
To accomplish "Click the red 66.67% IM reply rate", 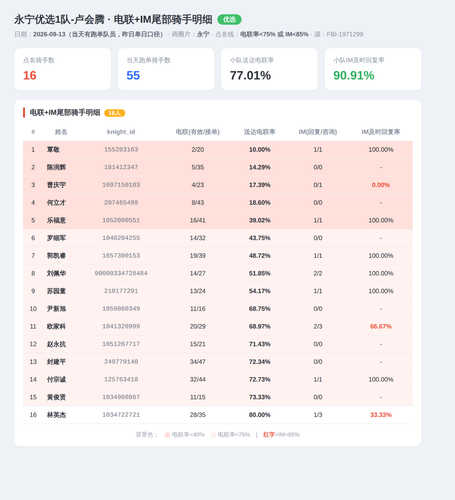I will (381, 326).
